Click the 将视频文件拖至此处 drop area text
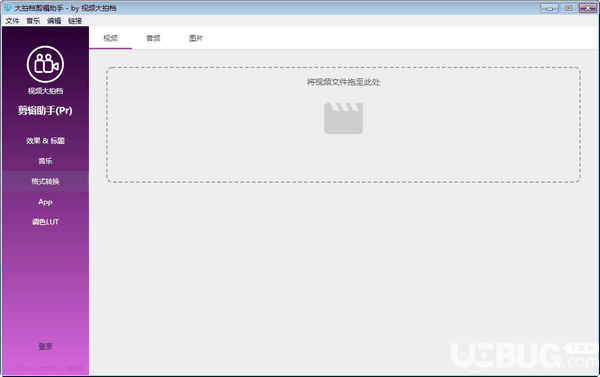This screenshot has width=600, height=377. (343, 82)
